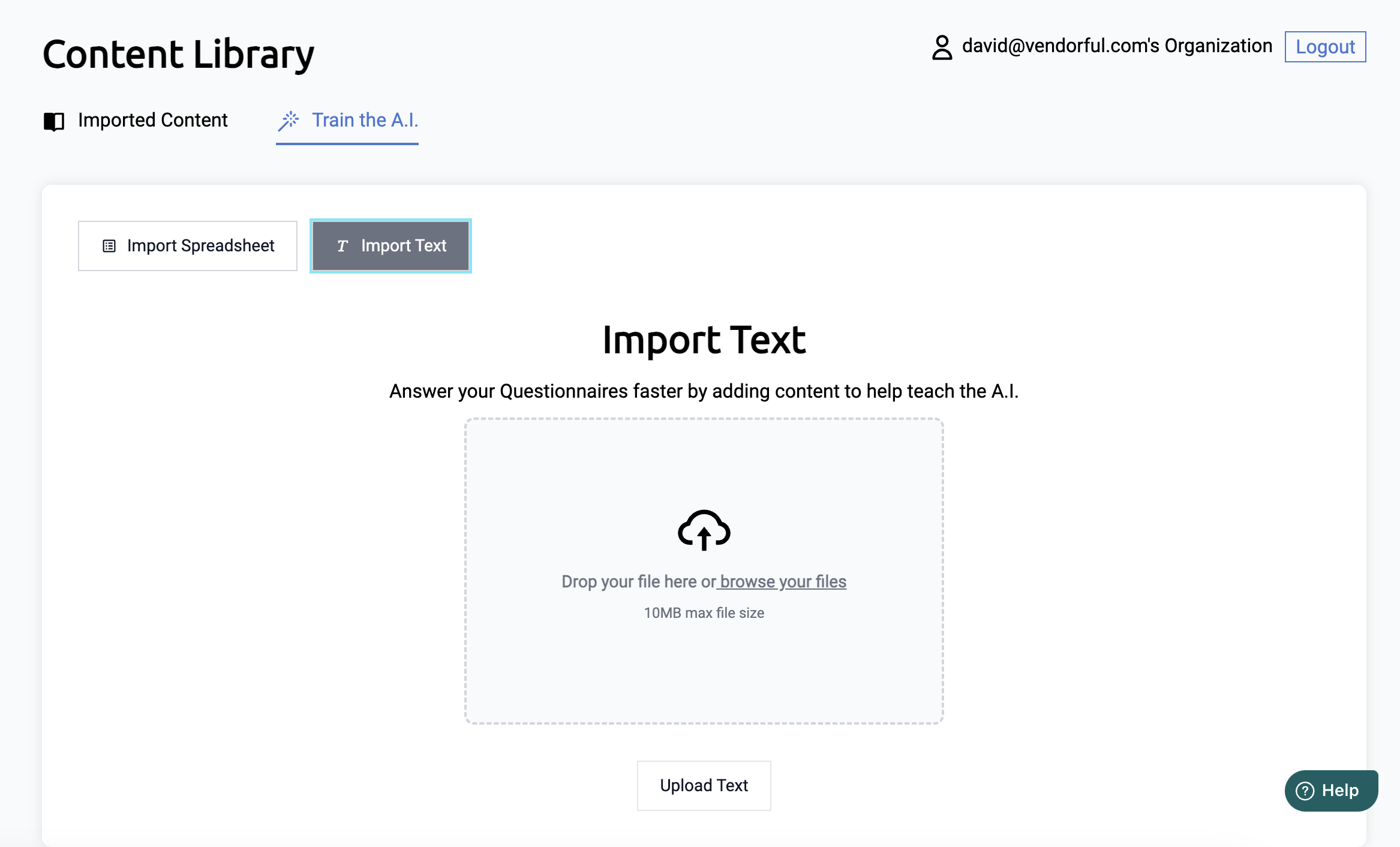
Task: Open the Imported Content tab
Action: (152, 121)
